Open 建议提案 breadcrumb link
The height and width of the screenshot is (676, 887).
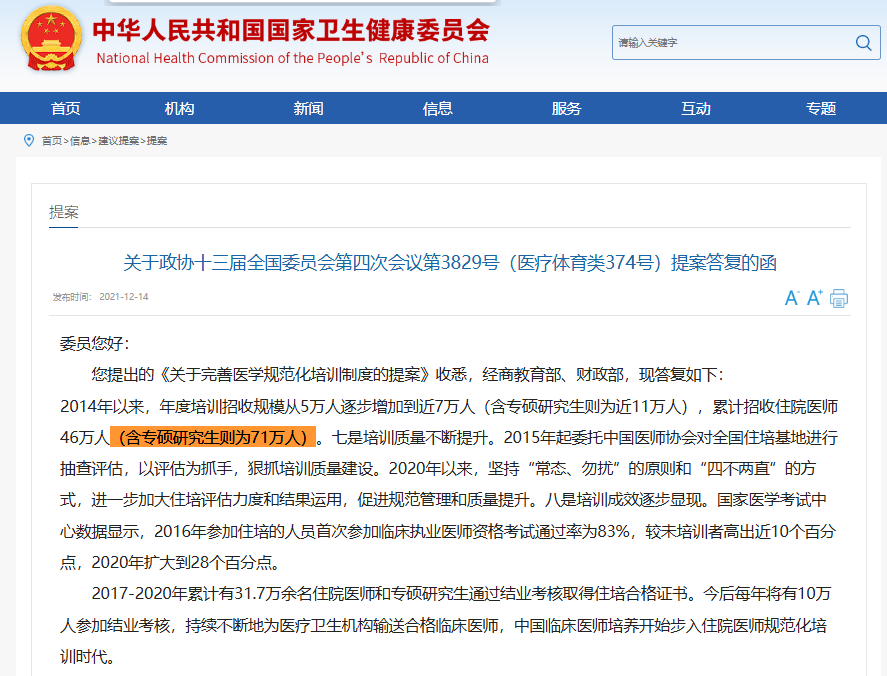click(x=119, y=141)
